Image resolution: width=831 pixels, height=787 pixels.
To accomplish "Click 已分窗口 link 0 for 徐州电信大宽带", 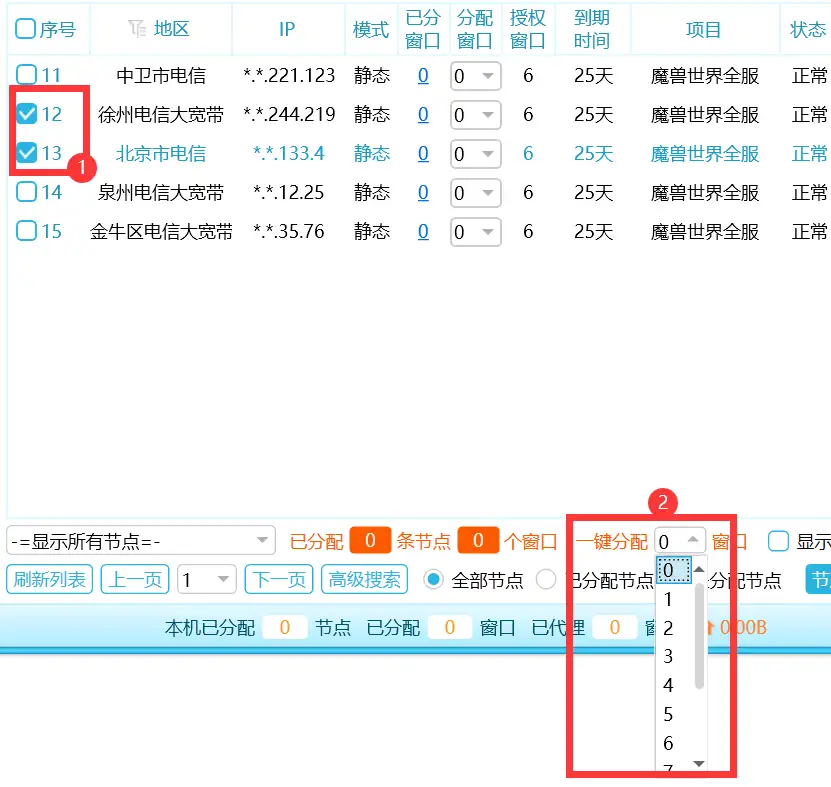I will click(423, 114).
